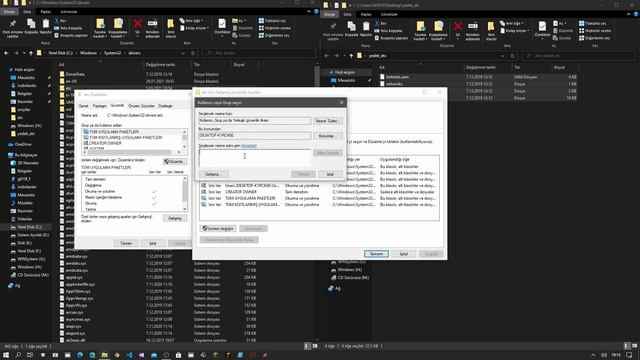640x360 pixels.
Task: Click Gelişmiş button in user selection dialog
Action: [x=213, y=174]
